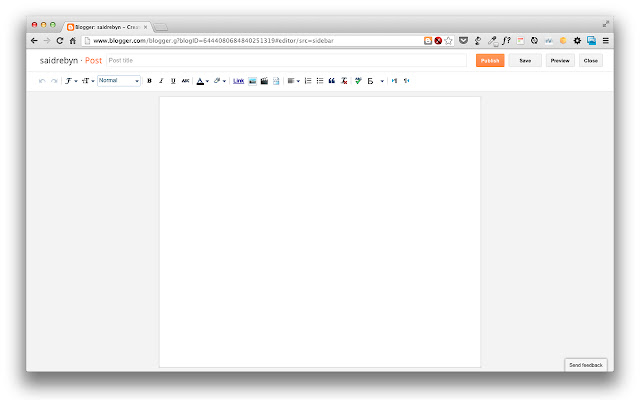This screenshot has height=400, width=640.
Task: Publish the blog post
Action: click(x=490, y=60)
